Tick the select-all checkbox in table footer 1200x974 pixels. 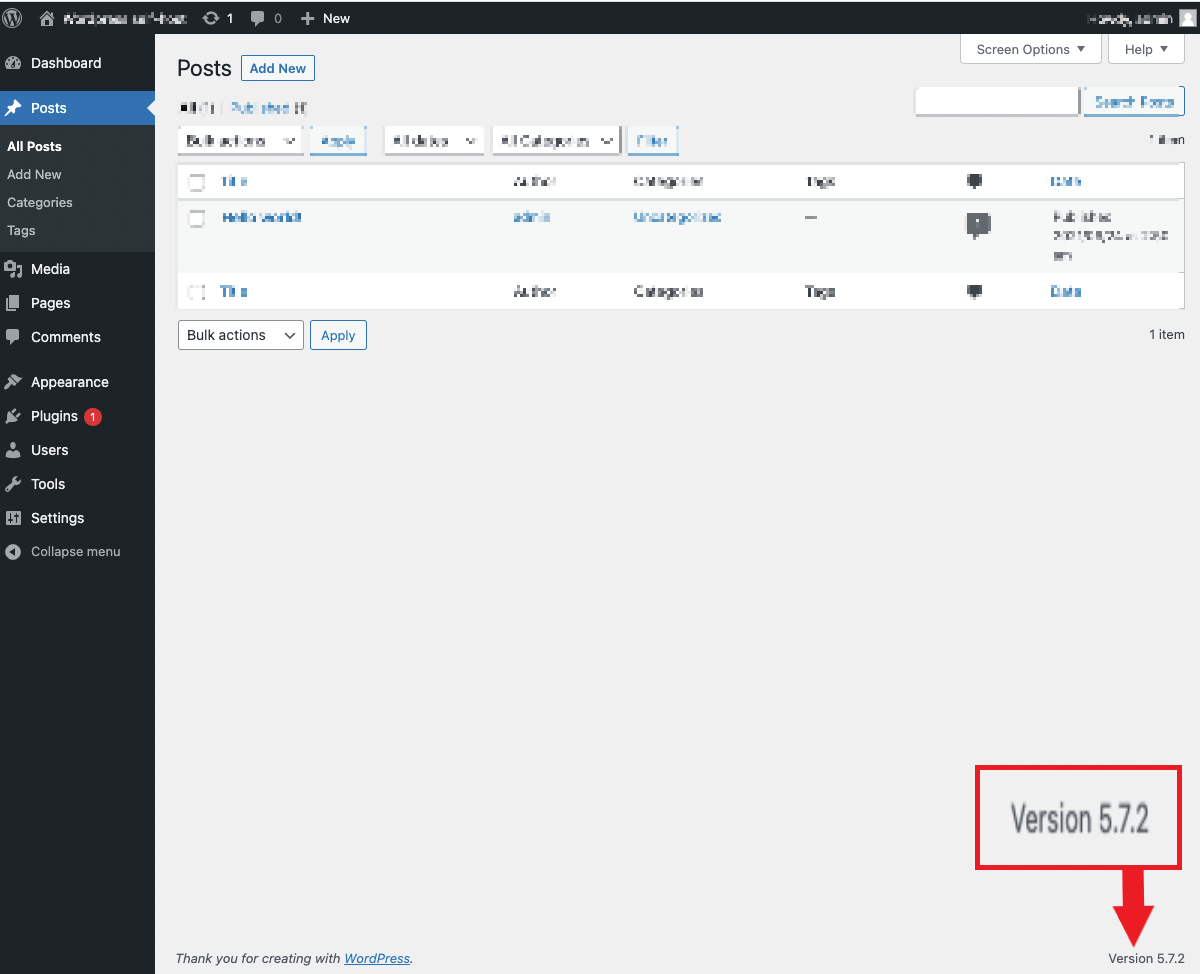point(197,292)
